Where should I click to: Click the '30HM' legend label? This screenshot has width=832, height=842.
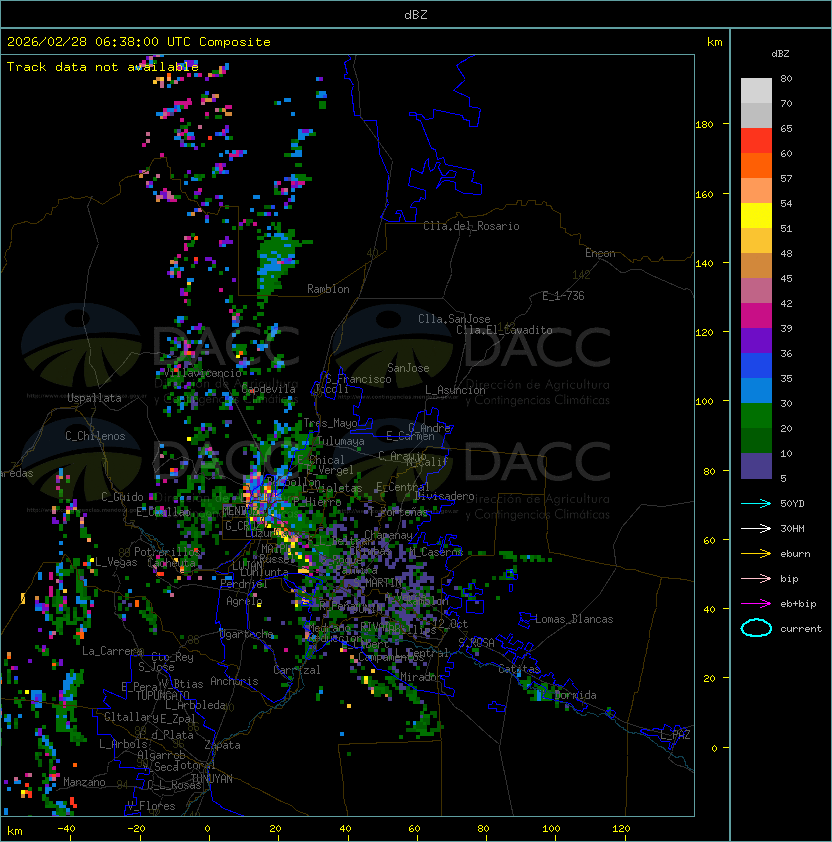pyautogui.click(x=792, y=528)
